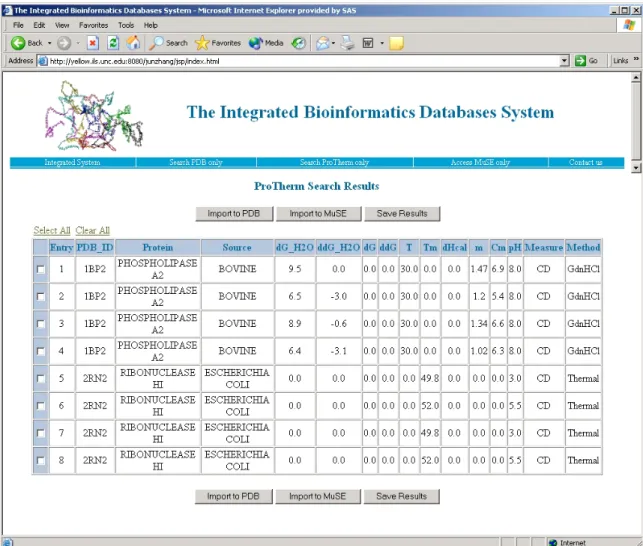Viewport: 643px width, 546px height.
Task: Check the checkbox for entry 5
Action: tap(41, 379)
